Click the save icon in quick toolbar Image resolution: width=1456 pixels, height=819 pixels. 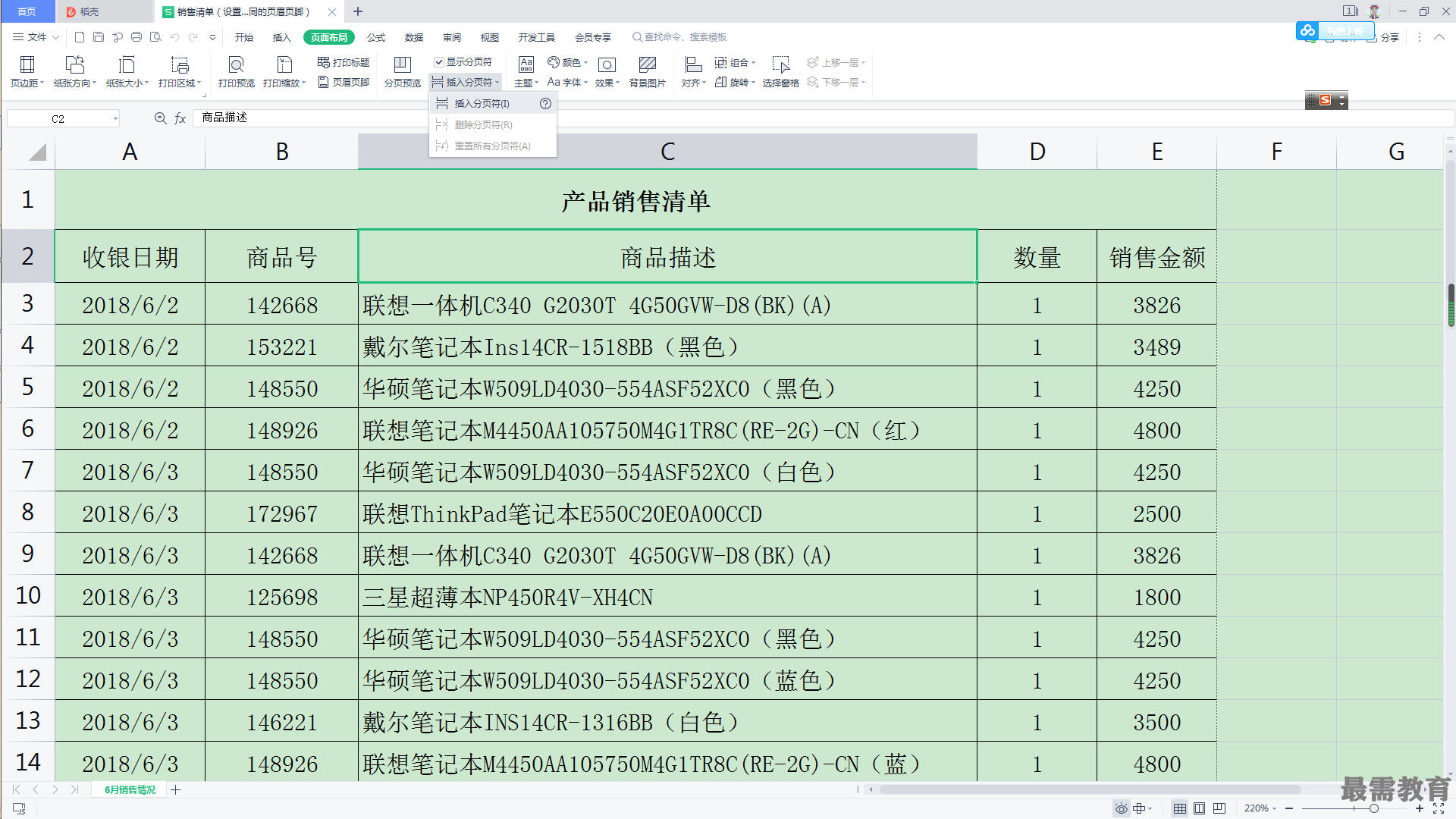(x=99, y=36)
